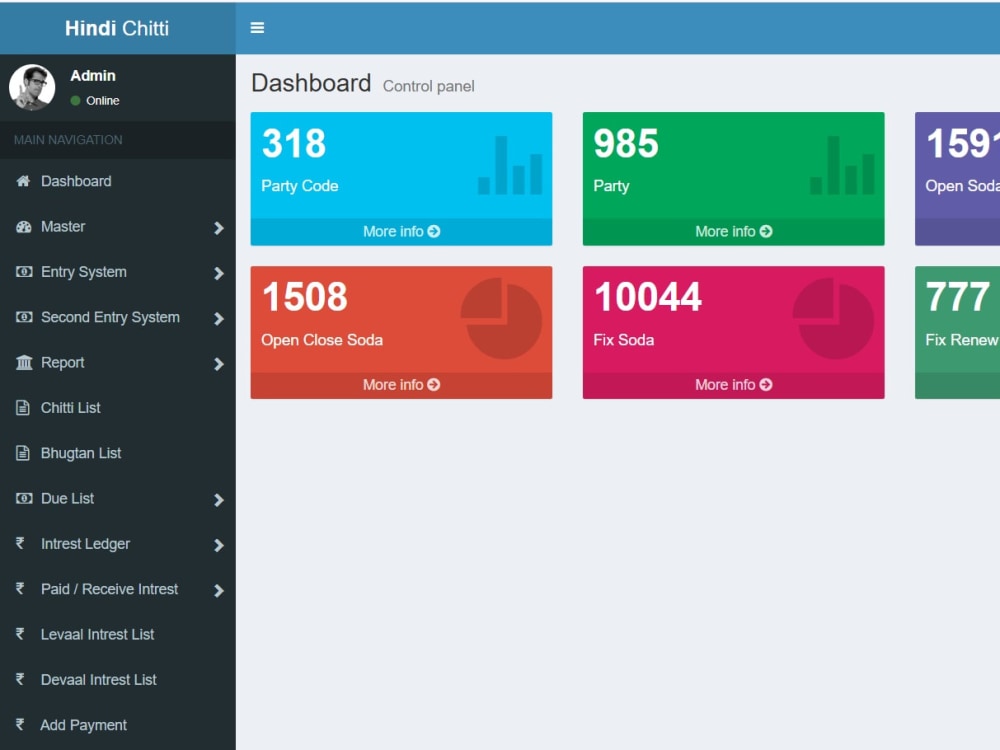Toggle the hamburger sidebar menu icon
This screenshot has width=1000, height=750.
(257, 28)
